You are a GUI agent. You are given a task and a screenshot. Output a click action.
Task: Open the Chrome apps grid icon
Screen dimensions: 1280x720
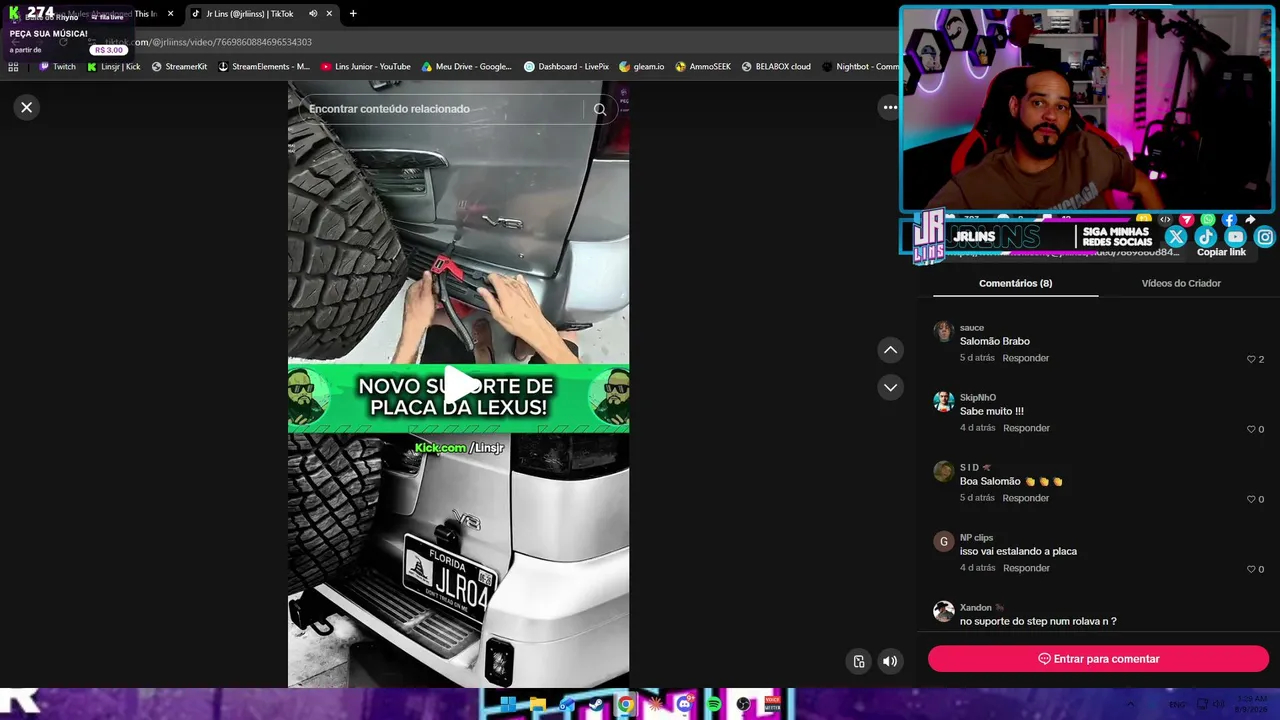(13, 67)
